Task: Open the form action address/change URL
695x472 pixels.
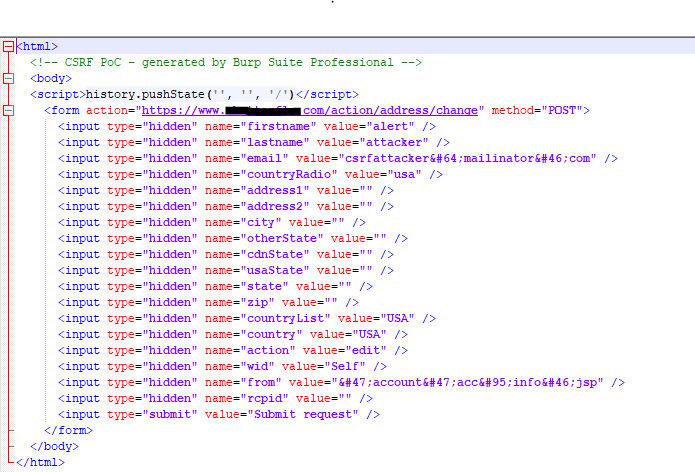Action: pos(309,110)
